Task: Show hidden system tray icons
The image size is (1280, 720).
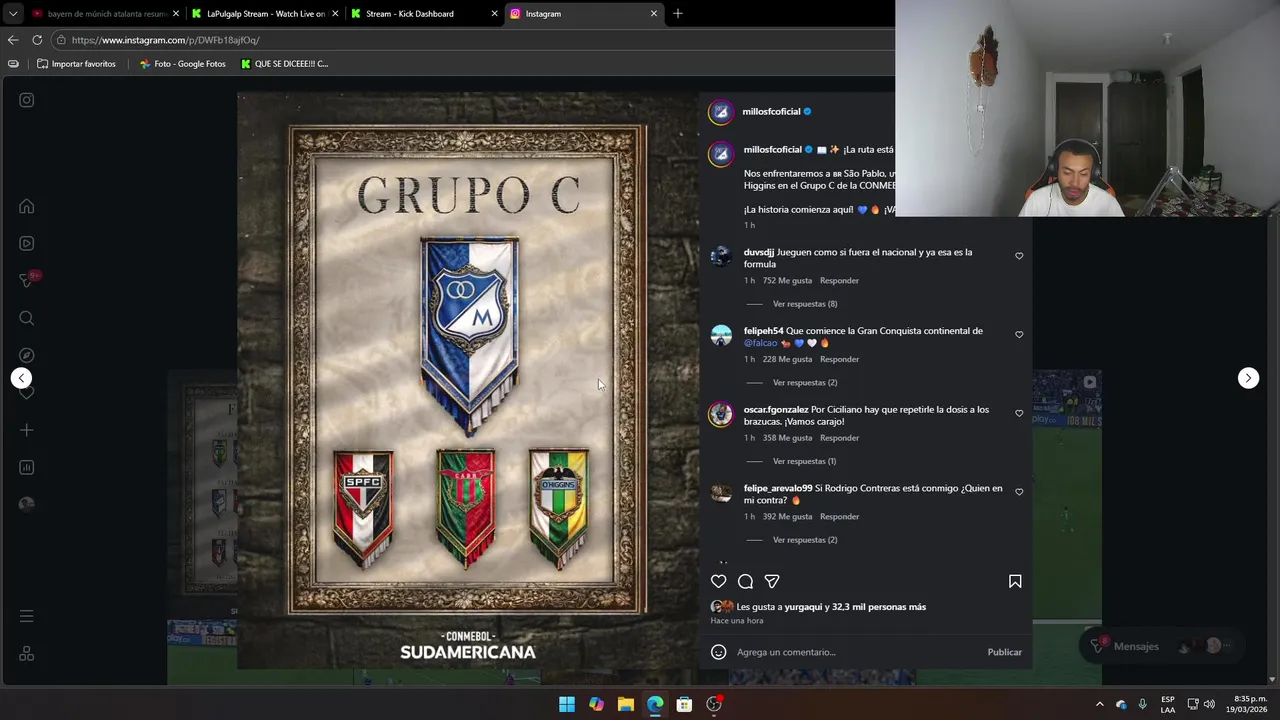Action: (1099, 704)
